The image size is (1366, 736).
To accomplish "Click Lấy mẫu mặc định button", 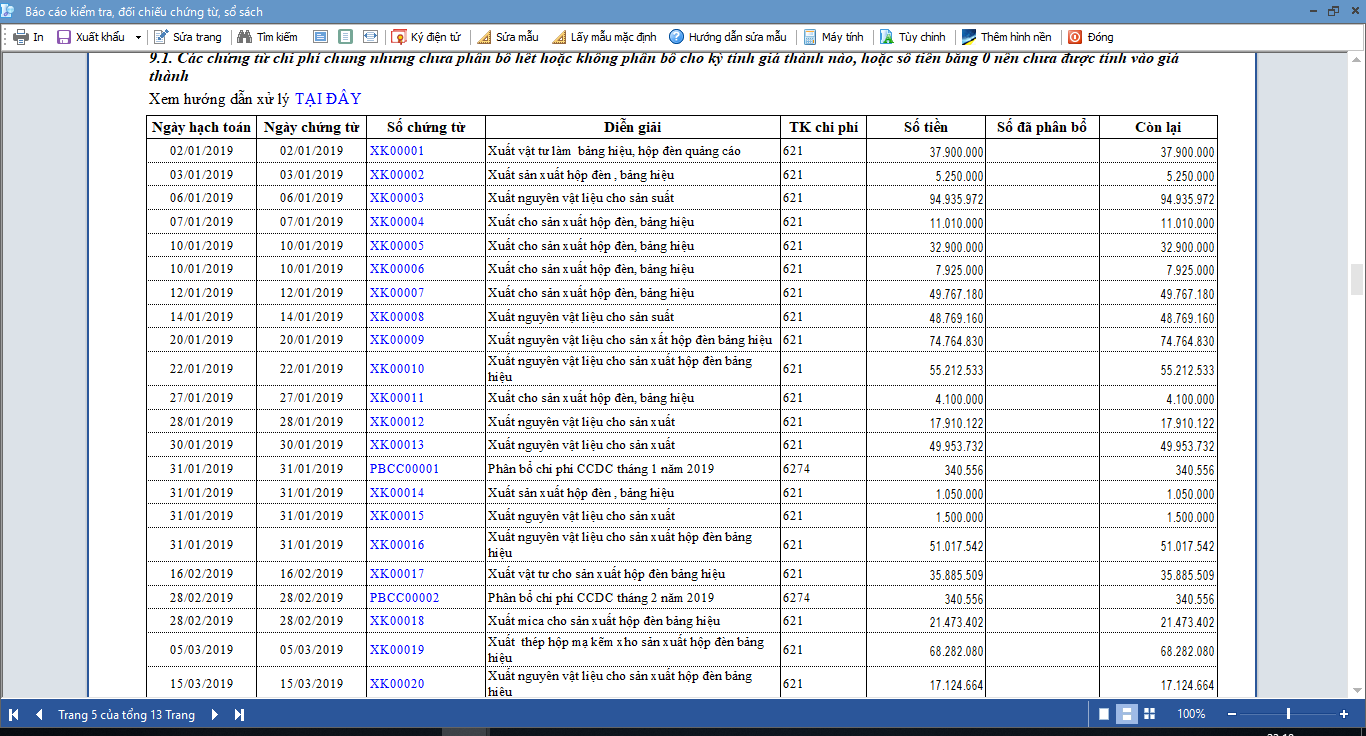I will point(604,37).
